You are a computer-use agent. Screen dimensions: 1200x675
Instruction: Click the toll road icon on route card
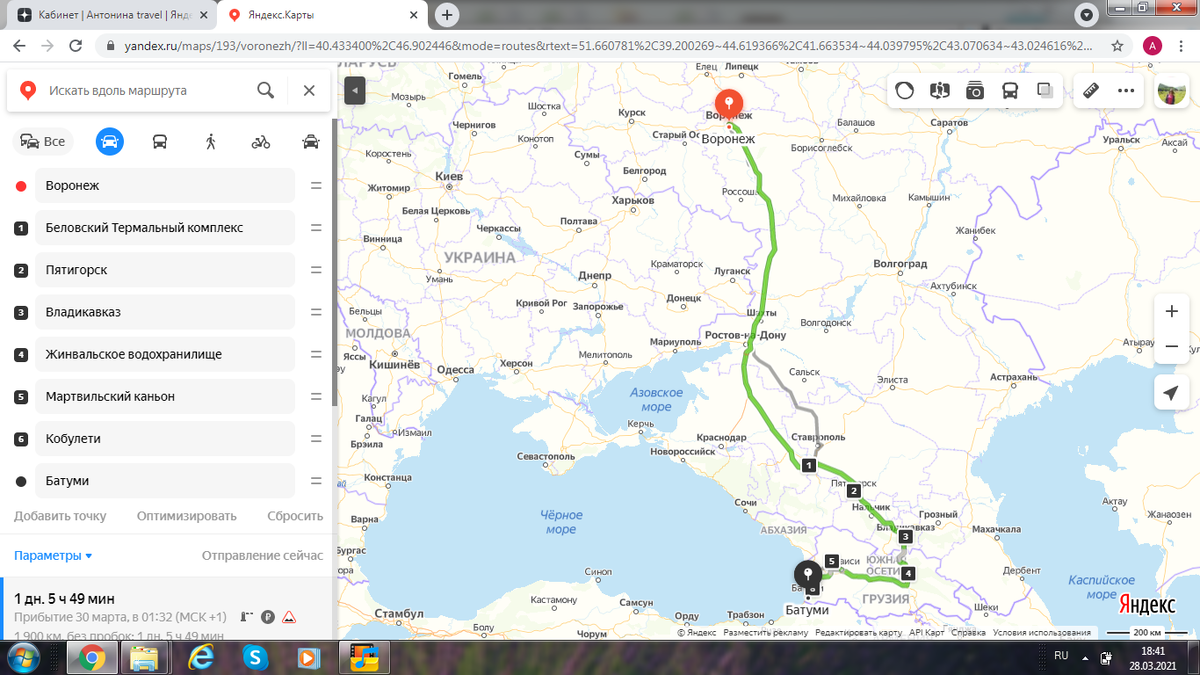point(247,617)
